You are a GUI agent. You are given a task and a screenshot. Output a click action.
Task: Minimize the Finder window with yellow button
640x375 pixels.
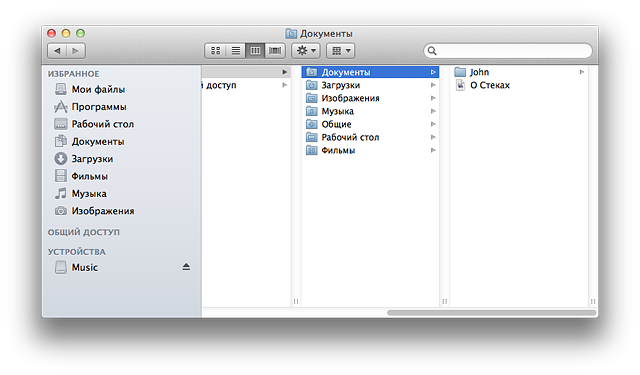click(x=66, y=33)
